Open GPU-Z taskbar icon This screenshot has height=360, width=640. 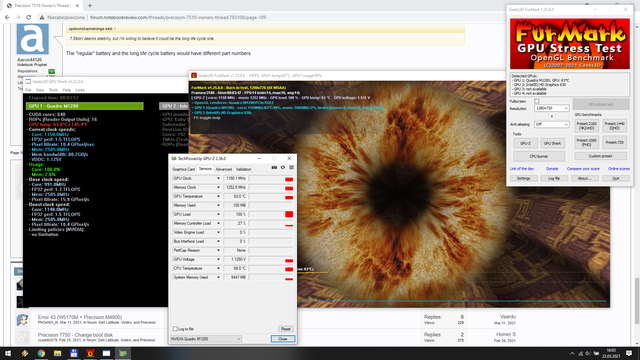click(x=123, y=353)
